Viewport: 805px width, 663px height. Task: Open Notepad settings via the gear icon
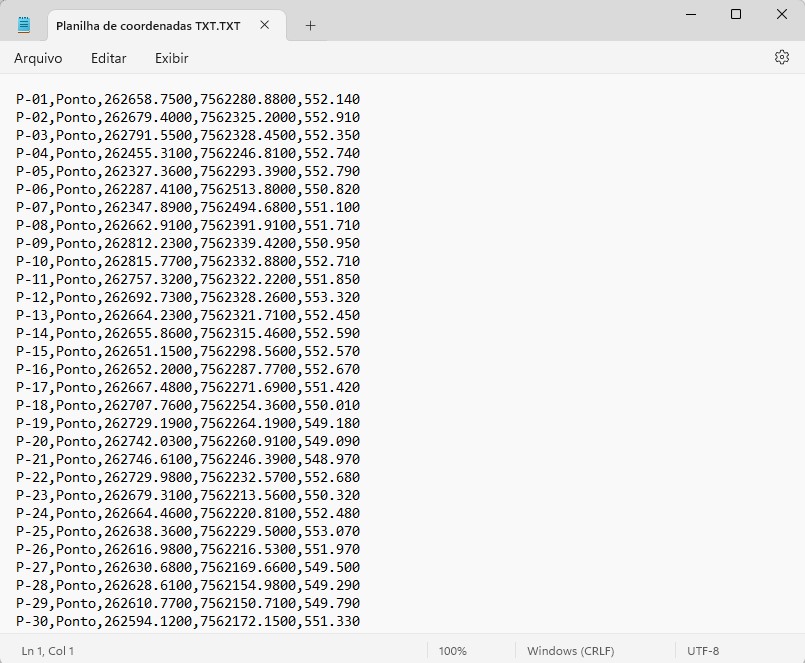point(782,58)
